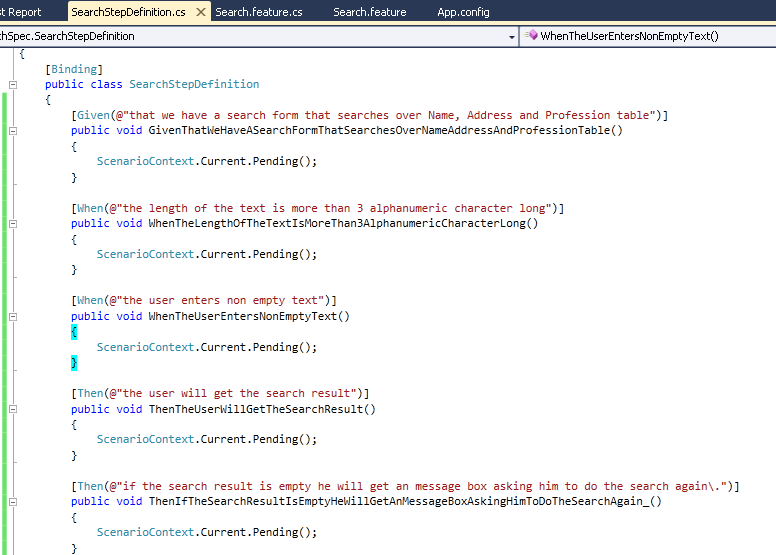This screenshot has height=555, width=776.
Task: Open the App.config tab
Action: click(x=463, y=12)
